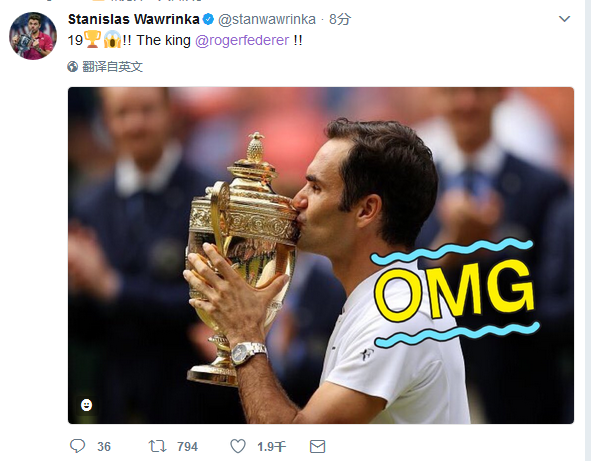
Task: Expand the tweet options chevron menu
Action: tap(564, 18)
